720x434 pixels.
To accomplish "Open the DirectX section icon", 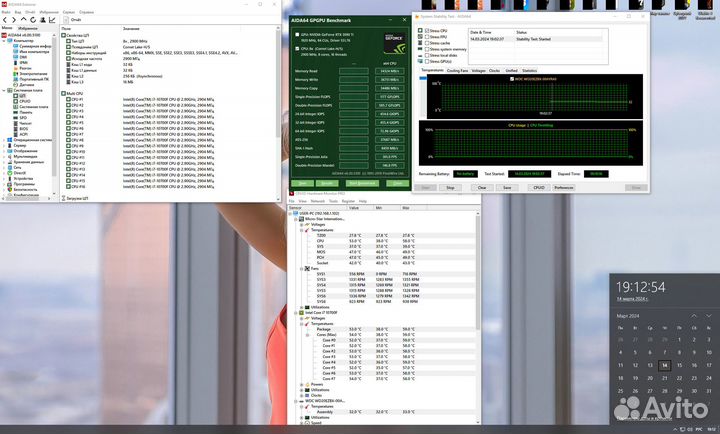I will (x=10, y=173).
